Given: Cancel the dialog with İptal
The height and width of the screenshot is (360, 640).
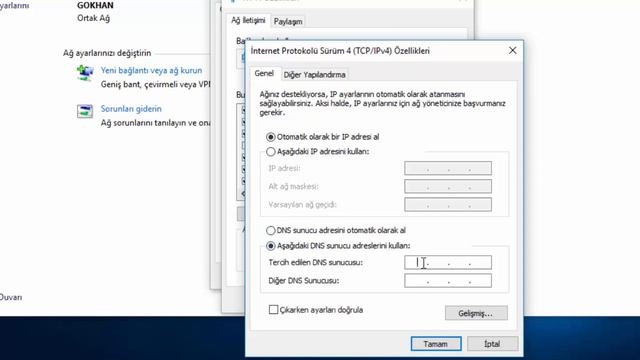Looking at the screenshot, I should (492, 344).
